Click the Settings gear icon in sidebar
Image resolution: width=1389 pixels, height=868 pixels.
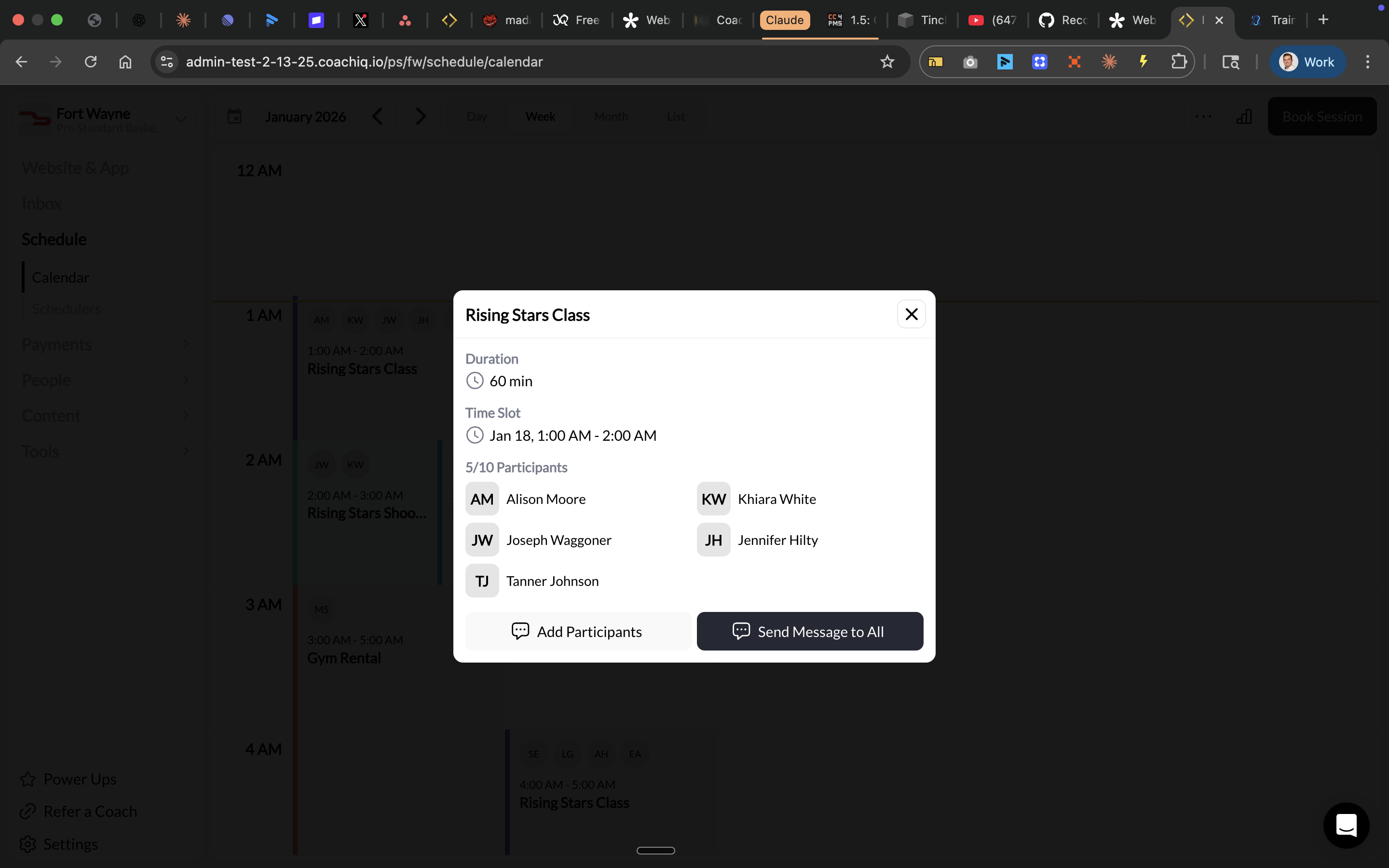pos(27,843)
